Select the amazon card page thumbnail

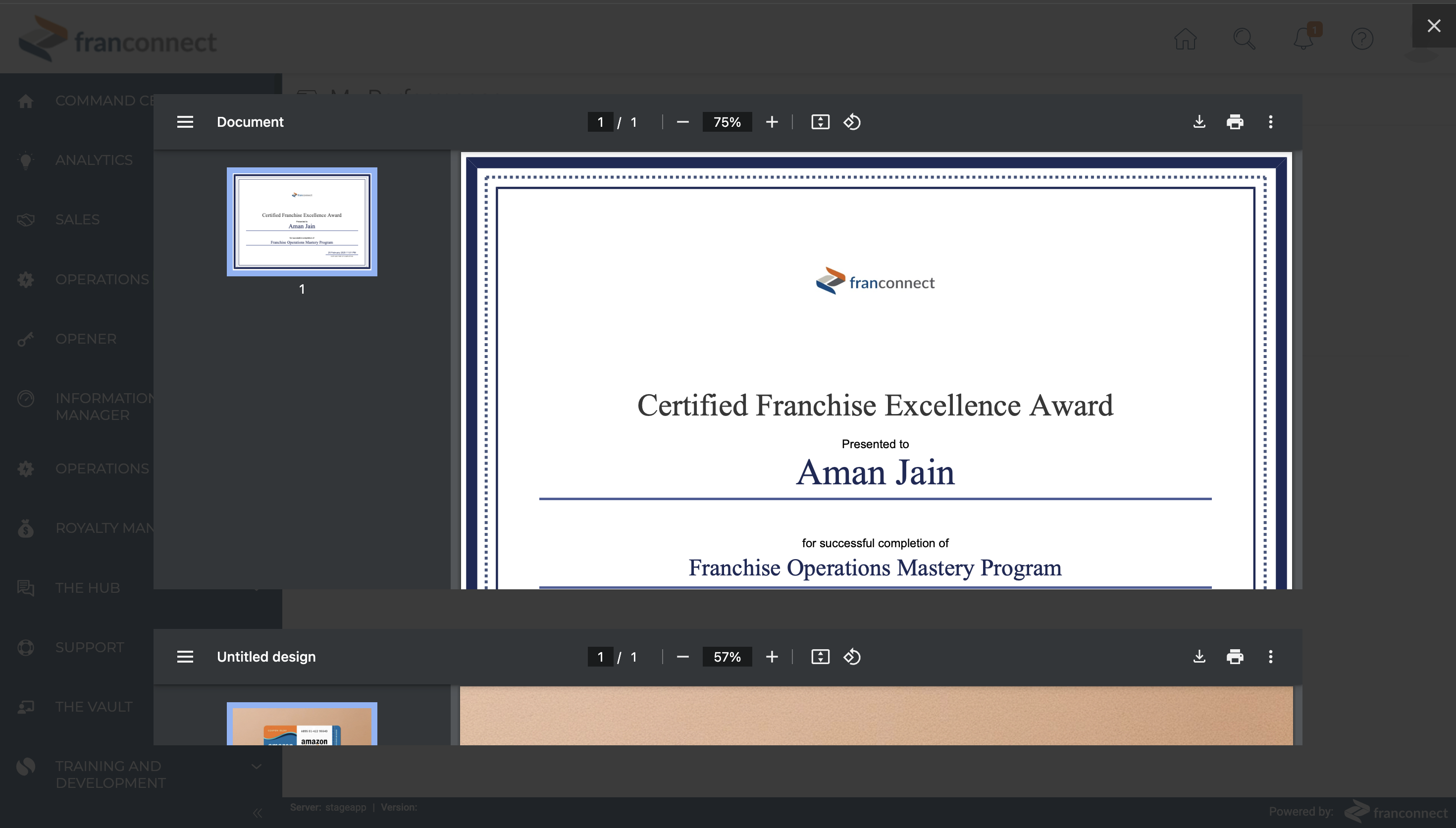point(302,724)
